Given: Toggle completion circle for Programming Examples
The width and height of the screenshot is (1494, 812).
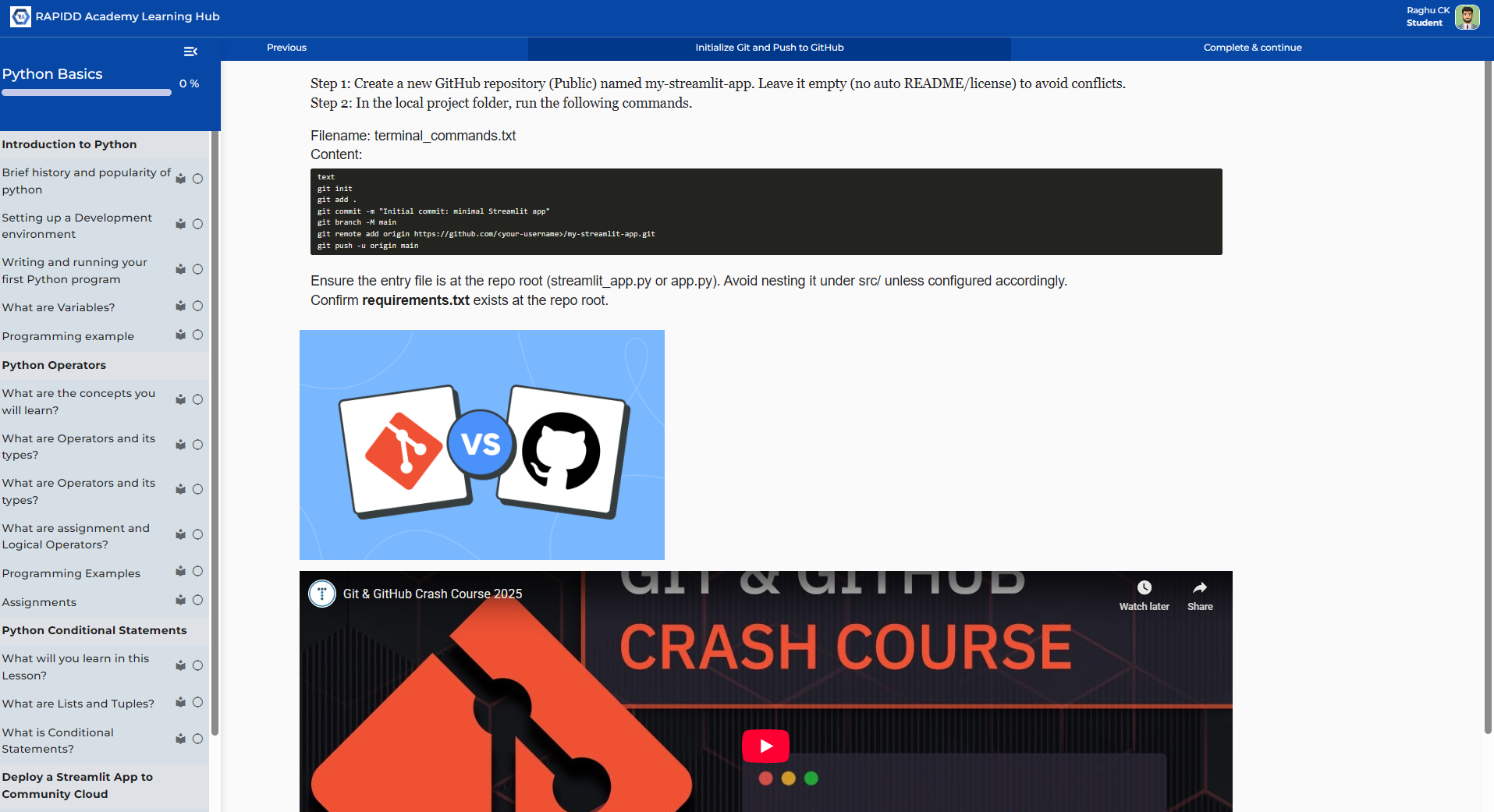Looking at the screenshot, I should coord(198,572).
